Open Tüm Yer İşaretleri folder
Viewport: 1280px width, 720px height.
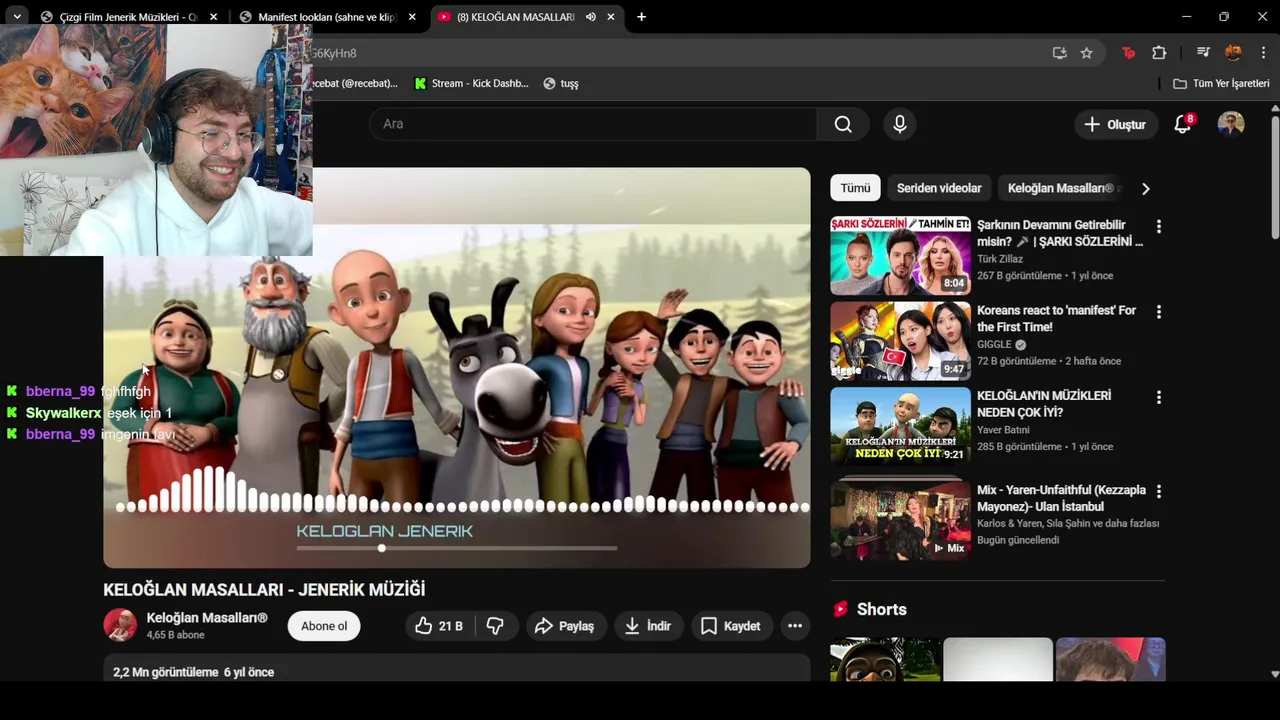click(1221, 84)
